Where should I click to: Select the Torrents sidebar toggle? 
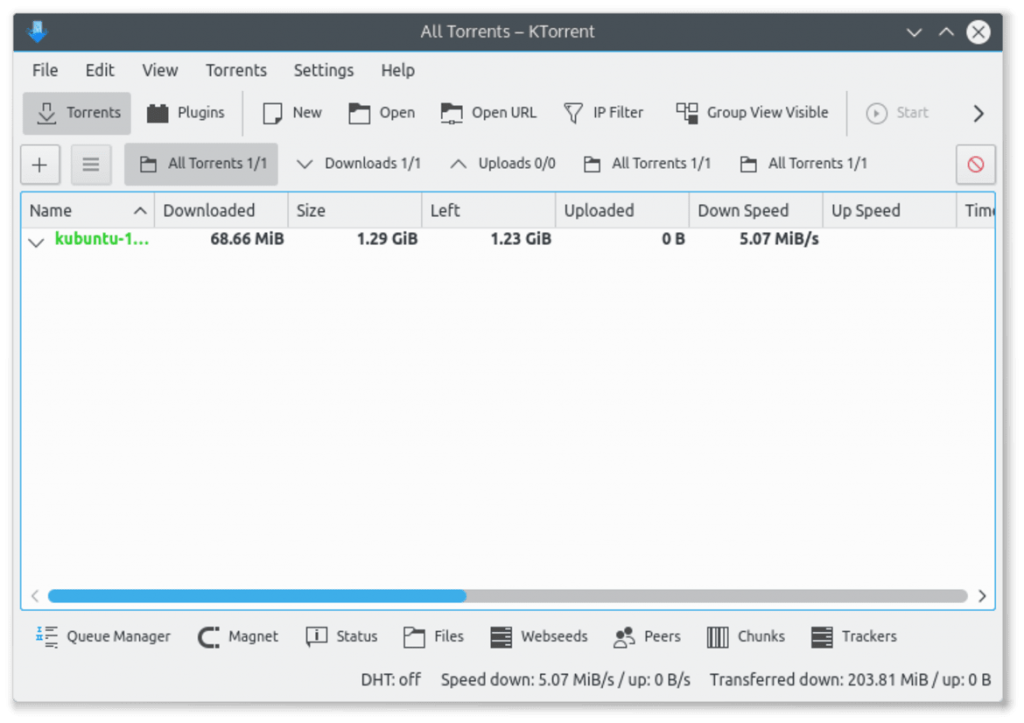pyautogui.click(x=76, y=112)
